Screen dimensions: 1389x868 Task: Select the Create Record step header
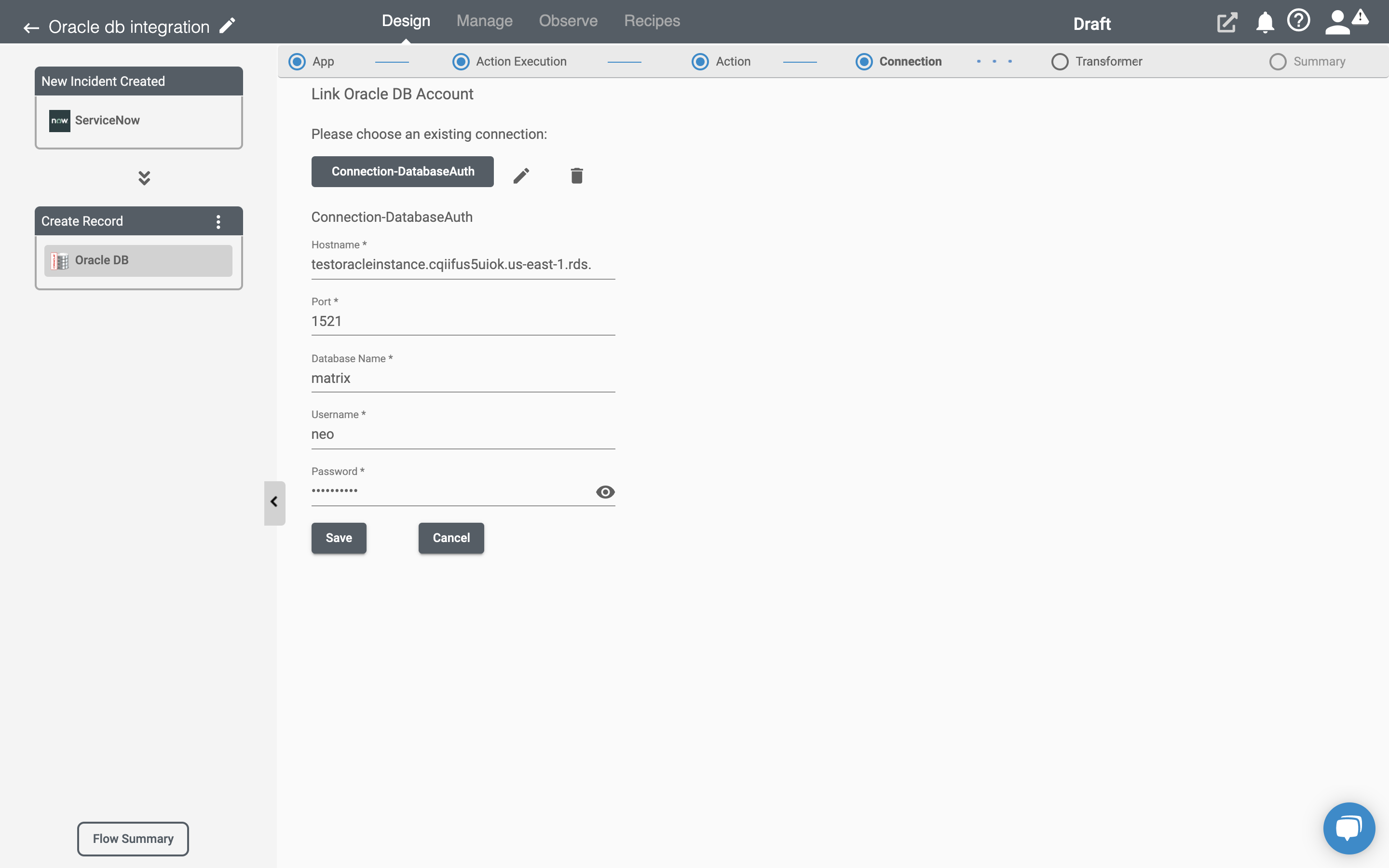139,221
